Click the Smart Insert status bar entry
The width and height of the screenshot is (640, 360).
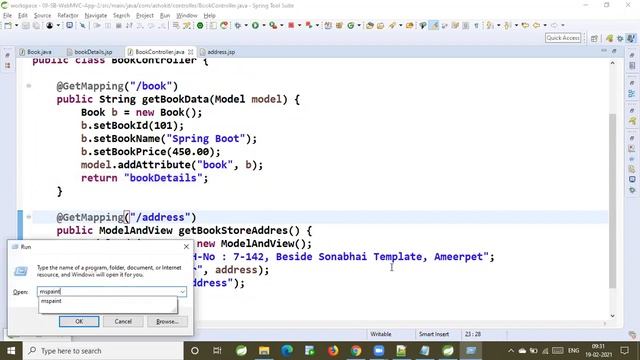(433, 334)
